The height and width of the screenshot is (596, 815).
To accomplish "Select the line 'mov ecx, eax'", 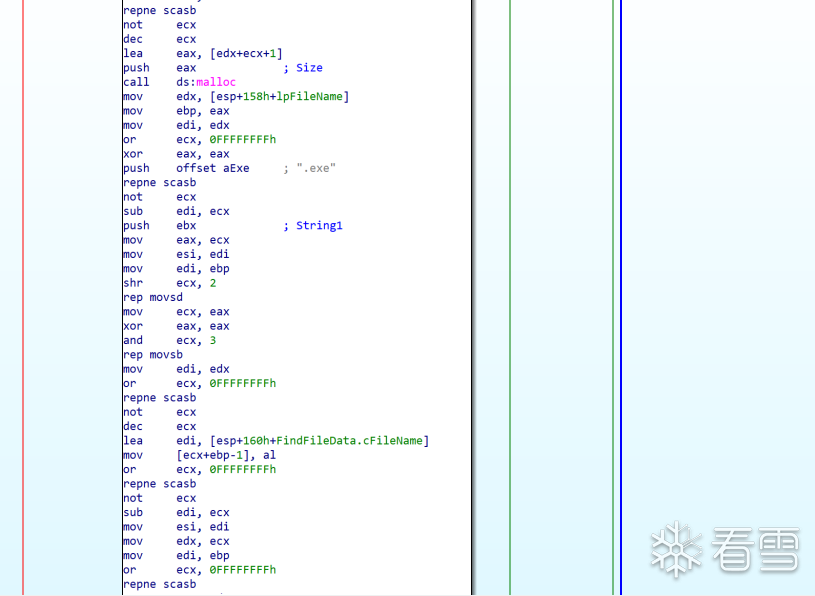I will [x=176, y=312].
